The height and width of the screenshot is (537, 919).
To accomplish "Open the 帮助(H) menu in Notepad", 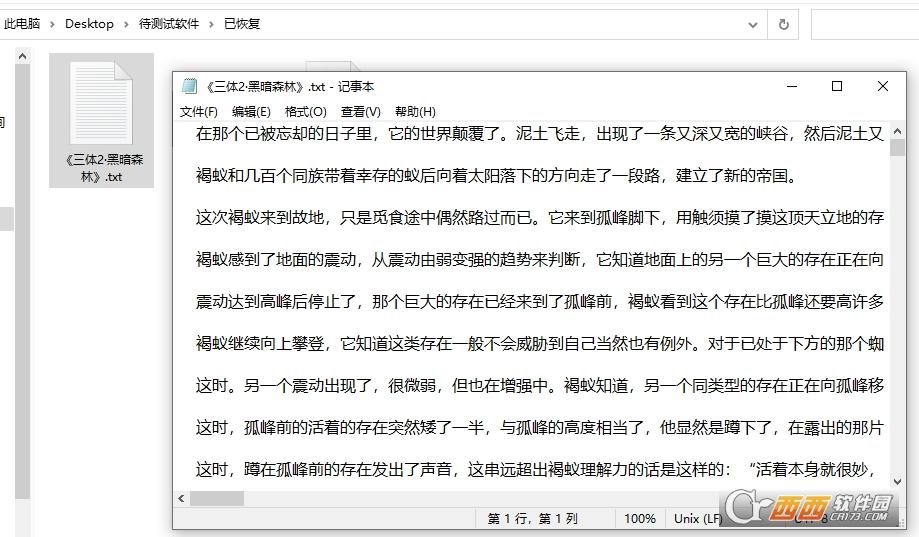I will click(x=415, y=111).
